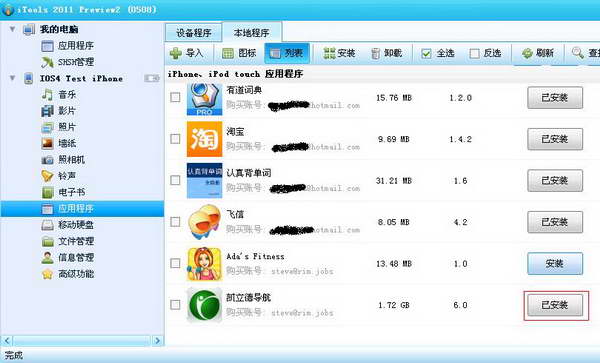Click the 1.72 GB size value

[x=394, y=305]
